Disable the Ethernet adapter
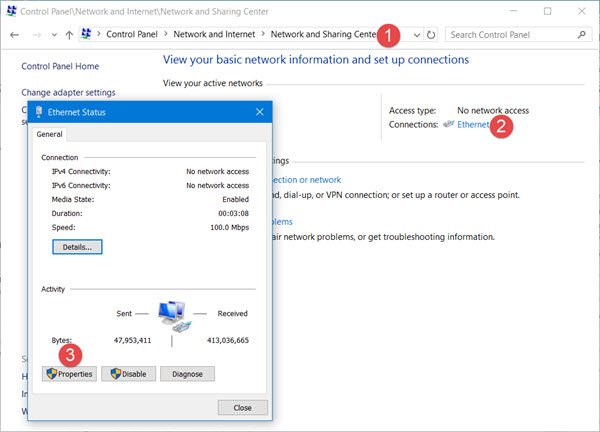This screenshot has height=432, width=600. click(129, 374)
